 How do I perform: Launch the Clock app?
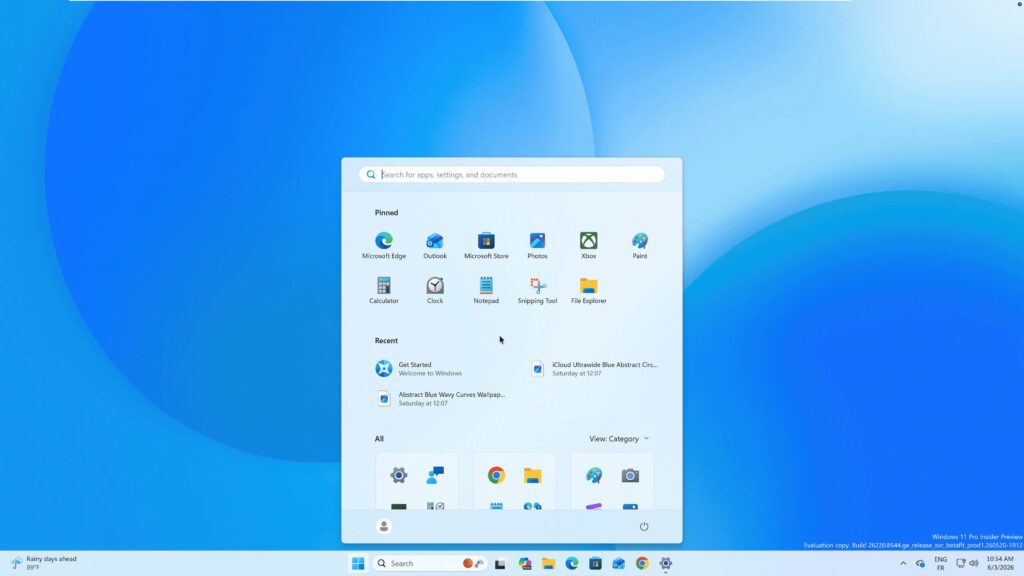[435, 291]
